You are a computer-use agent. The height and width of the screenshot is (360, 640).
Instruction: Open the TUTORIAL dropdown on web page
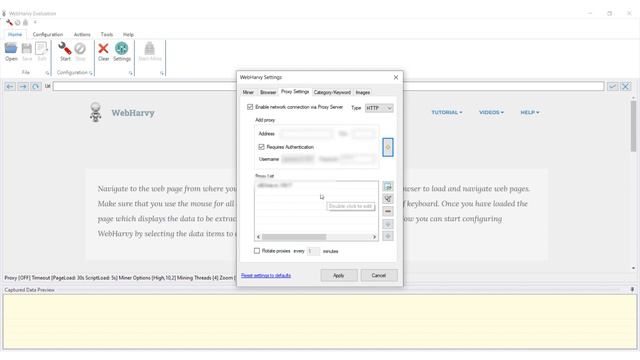[x=447, y=112]
